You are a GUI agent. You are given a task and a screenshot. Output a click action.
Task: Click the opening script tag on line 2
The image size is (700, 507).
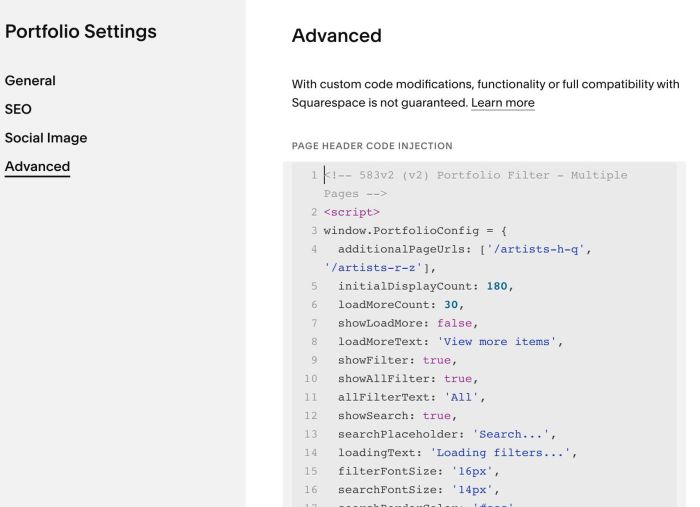click(352, 212)
